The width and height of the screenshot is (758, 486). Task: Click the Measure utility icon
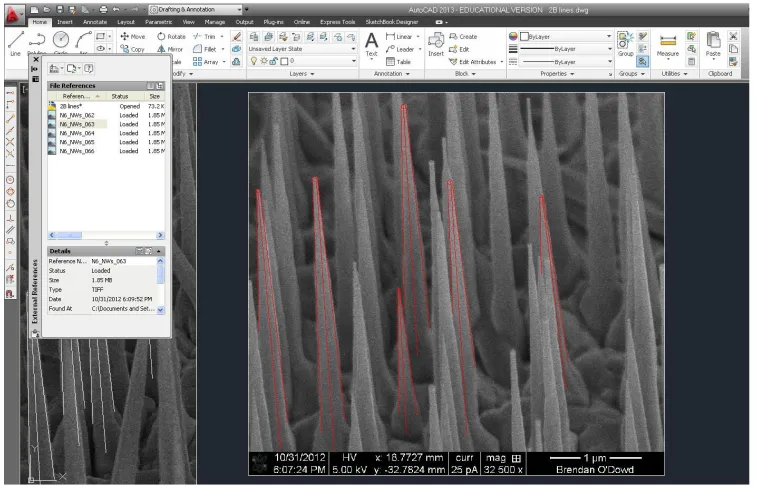click(668, 44)
